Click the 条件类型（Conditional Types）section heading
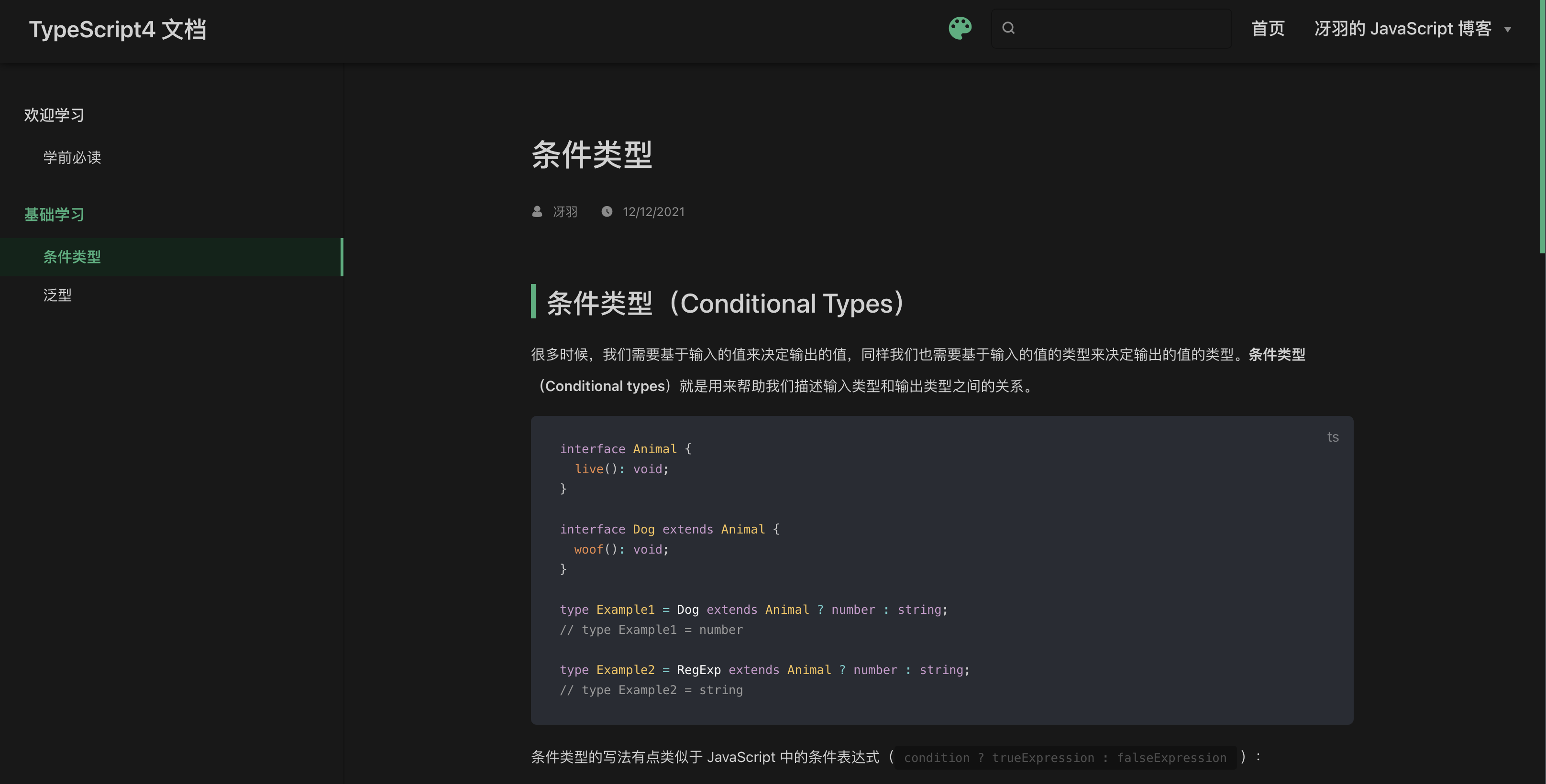 725,304
